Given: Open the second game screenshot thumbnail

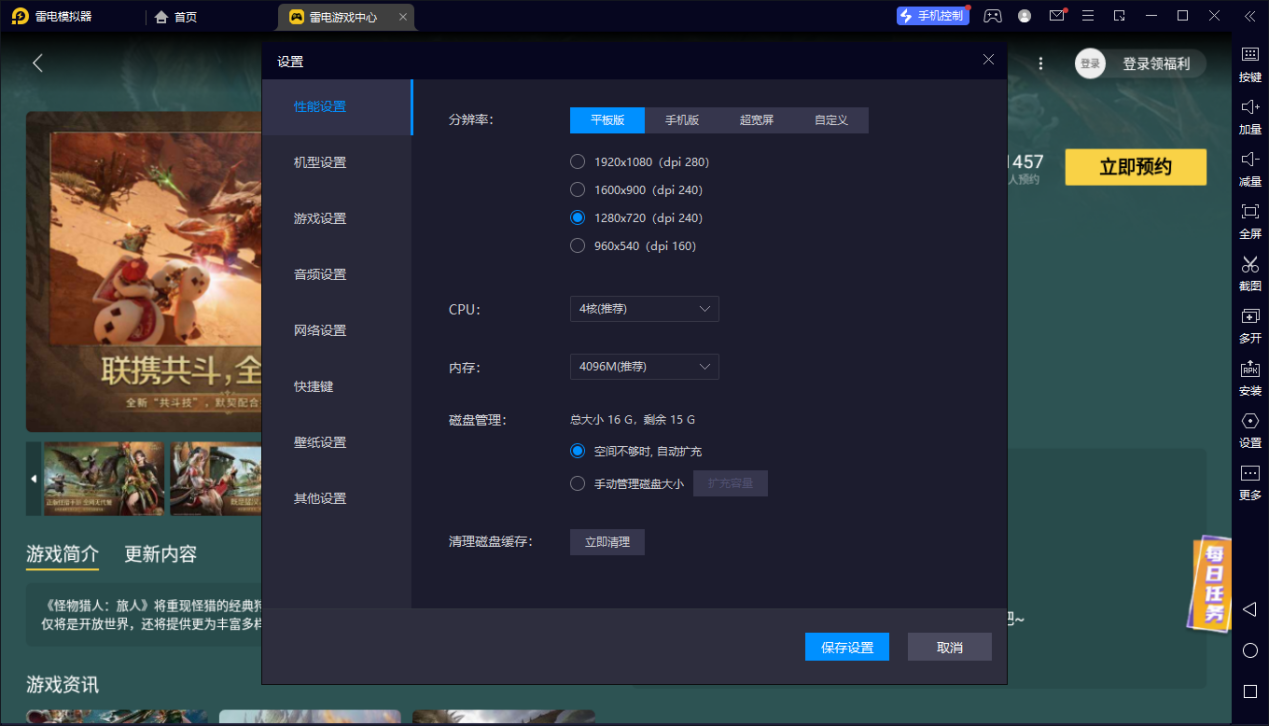Looking at the screenshot, I should pyautogui.click(x=217, y=478).
